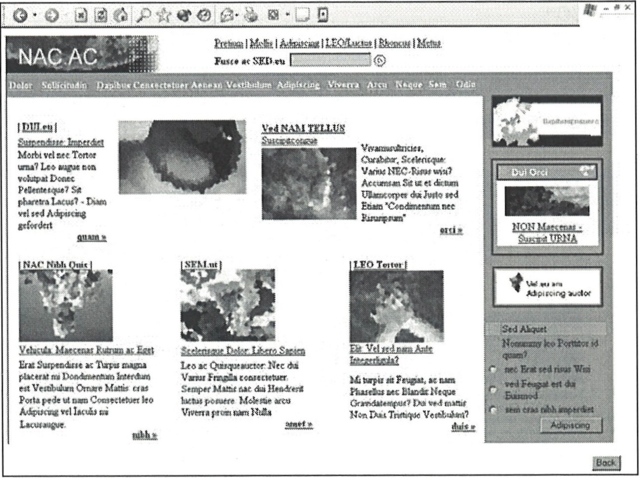Open the Neque Sem navigation item
Screen dimensions: 640x478
(x=421, y=85)
